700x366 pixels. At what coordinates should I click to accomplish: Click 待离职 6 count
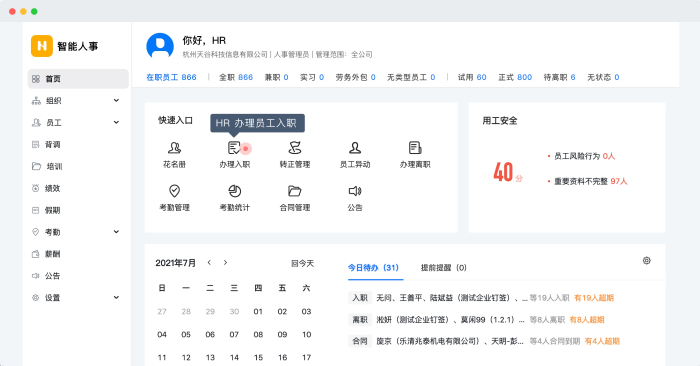click(x=559, y=77)
